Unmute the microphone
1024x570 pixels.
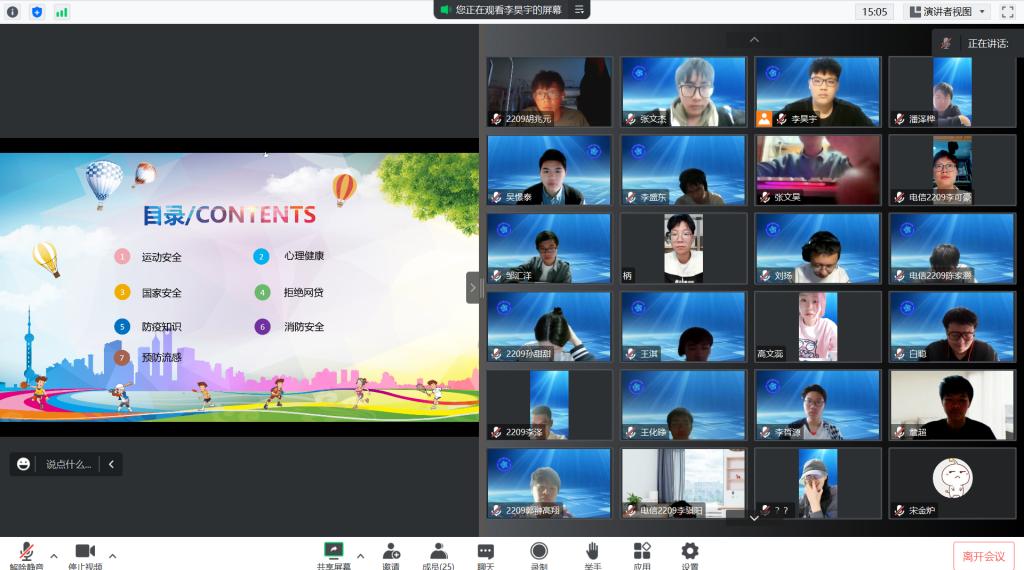click(x=26, y=553)
